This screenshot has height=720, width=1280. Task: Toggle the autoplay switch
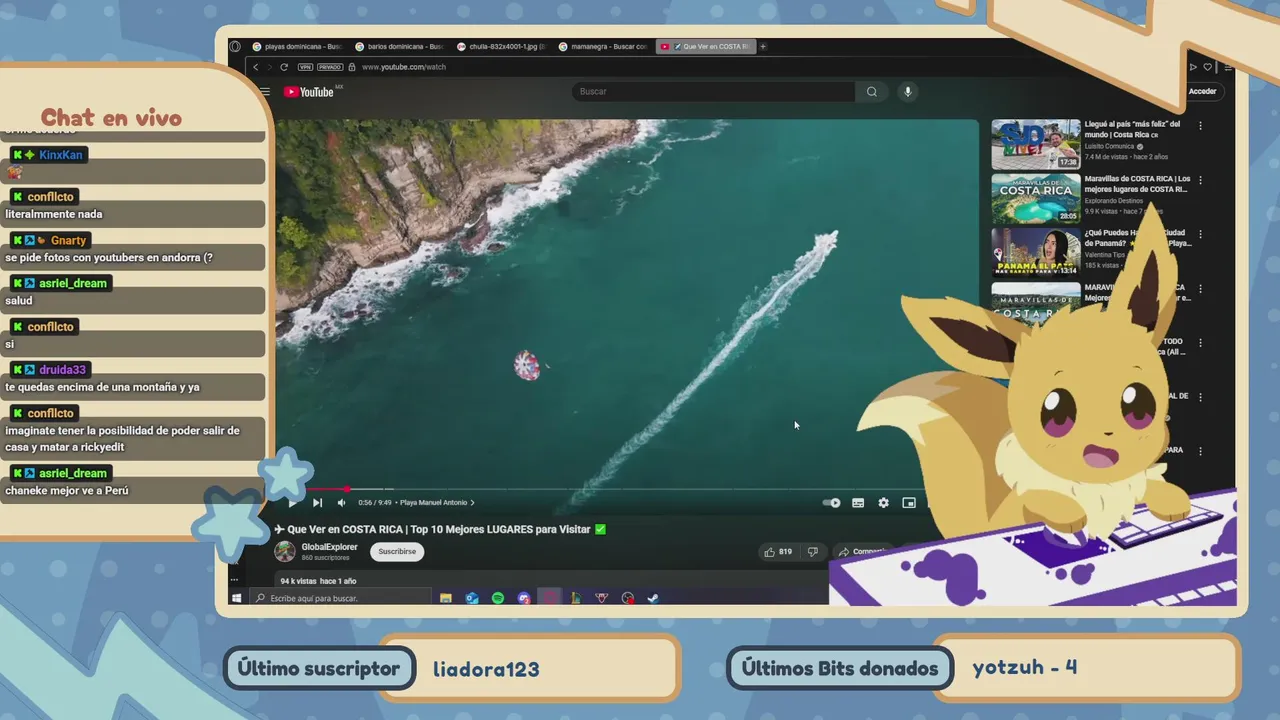click(832, 503)
